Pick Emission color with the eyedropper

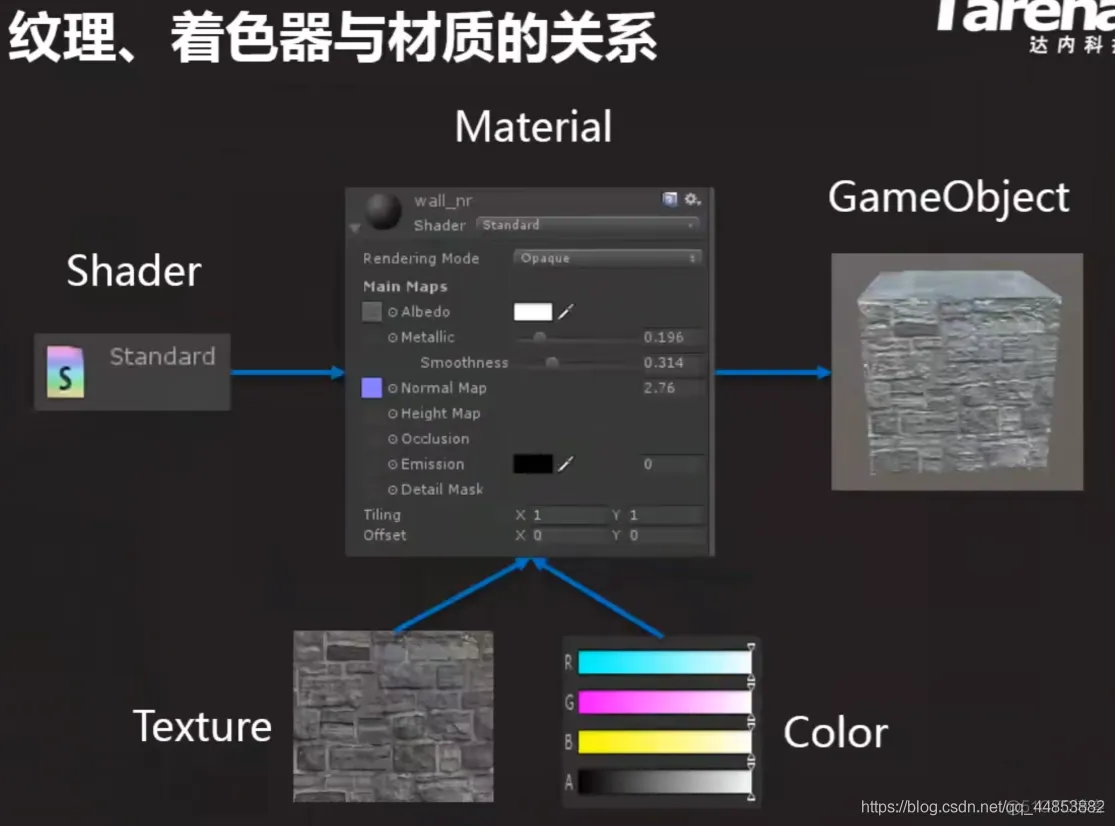566,464
